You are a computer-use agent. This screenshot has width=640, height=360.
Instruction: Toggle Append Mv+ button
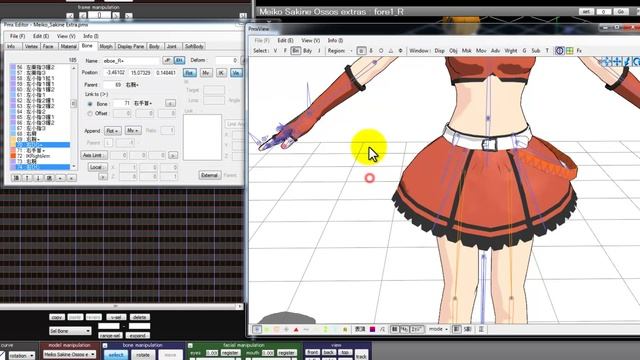[133, 131]
